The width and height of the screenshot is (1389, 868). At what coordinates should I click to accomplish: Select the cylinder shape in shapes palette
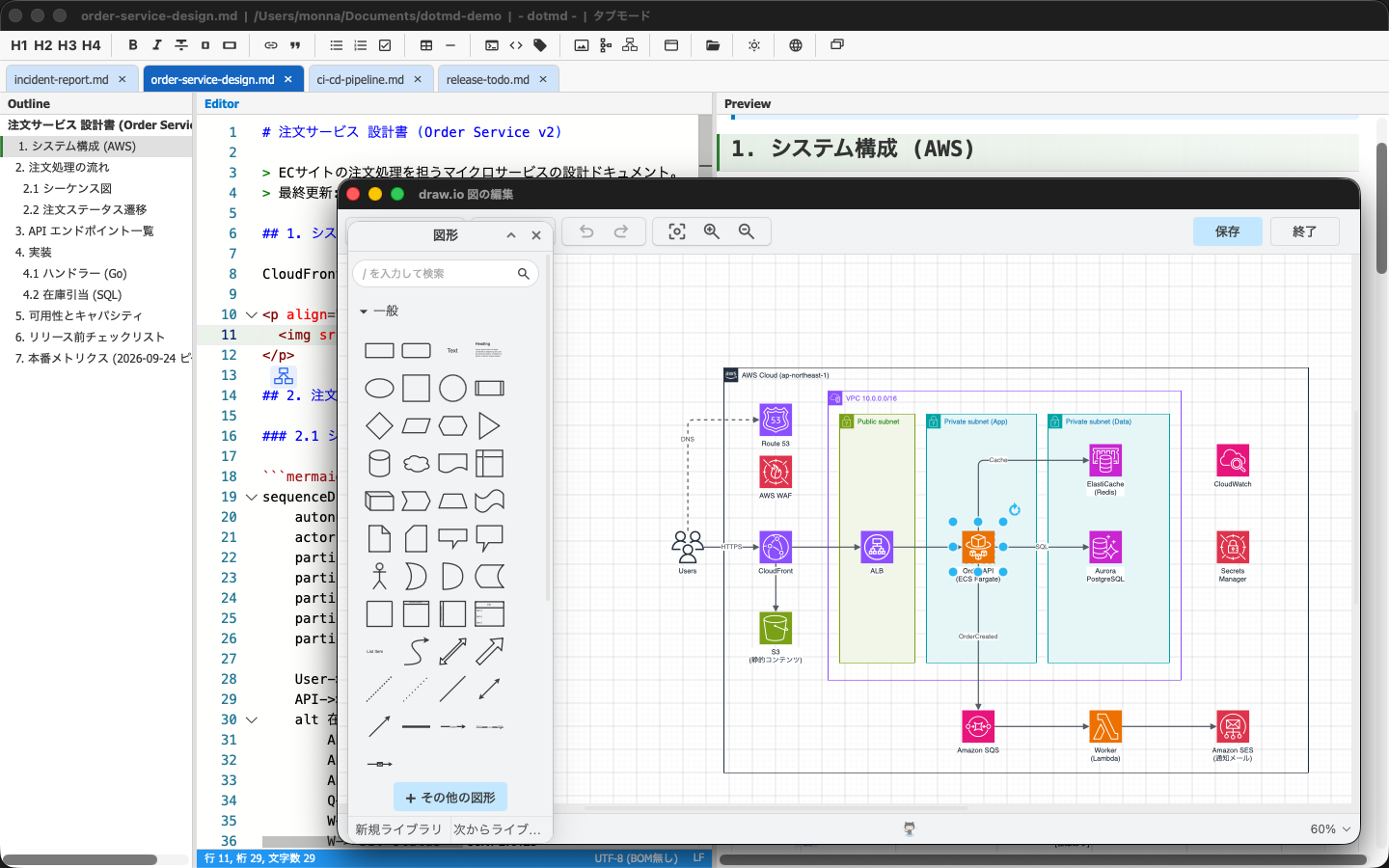[379, 464]
